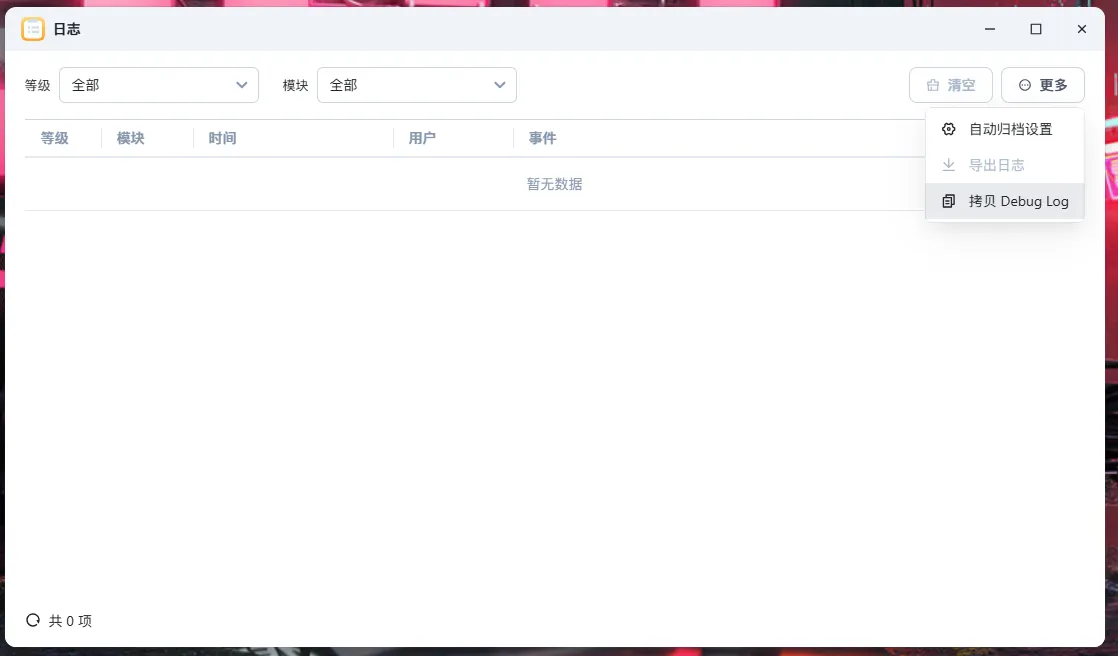Click the download arrow icon for 导出日志
This screenshot has height=656, width=1118.
(949, 165)
